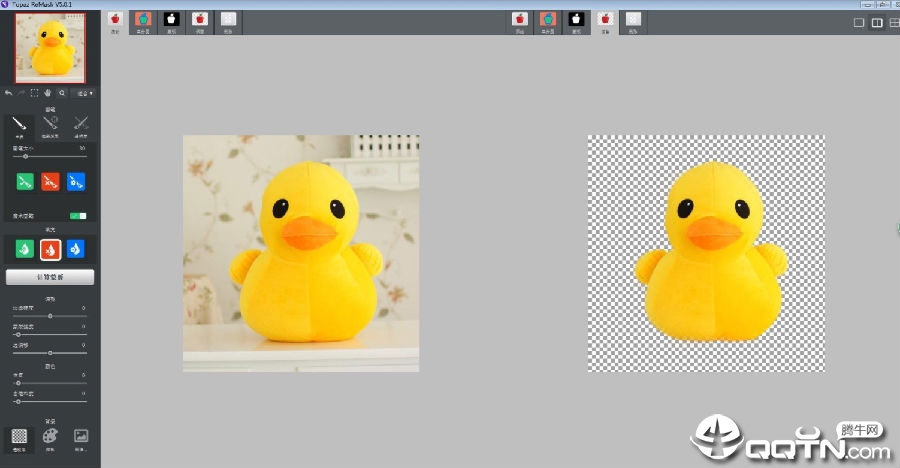This screenshot has height=468, width=900.
Task: Select the rectangular marquee selection tool
Action: (34, 92)
